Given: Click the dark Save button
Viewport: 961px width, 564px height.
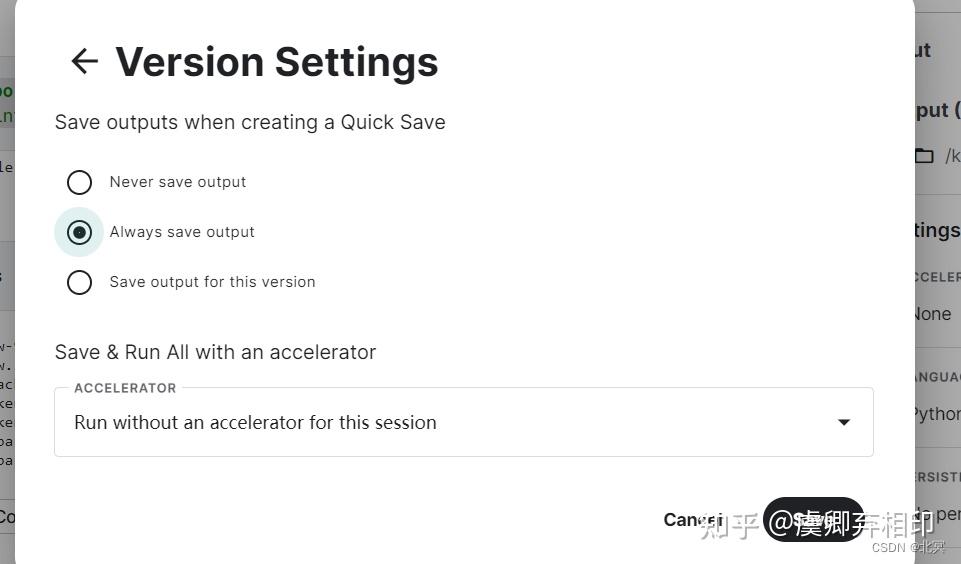Looking at the screenshot, I should [812, 519].
